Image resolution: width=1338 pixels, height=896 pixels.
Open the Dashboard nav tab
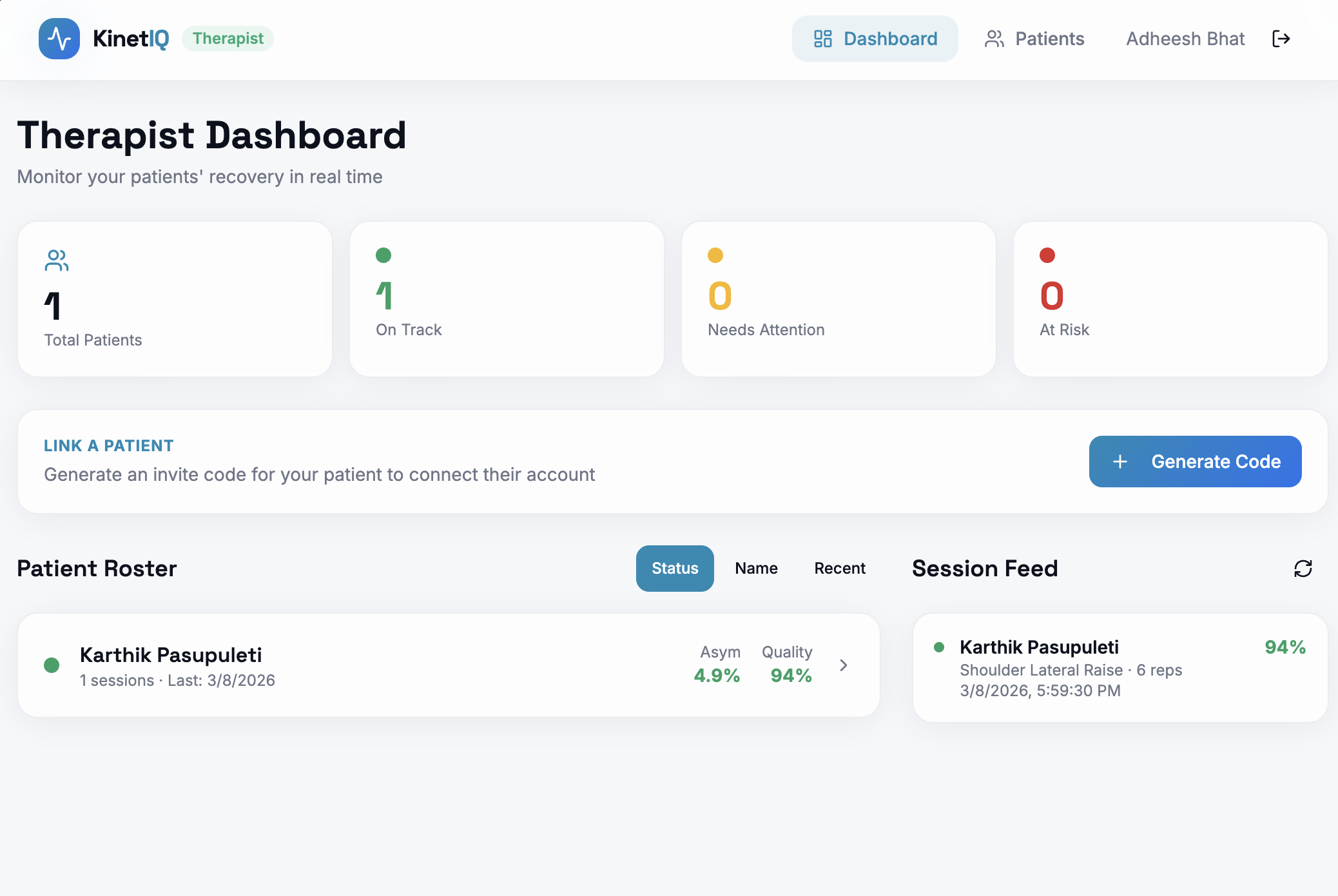tap(875, 39)
